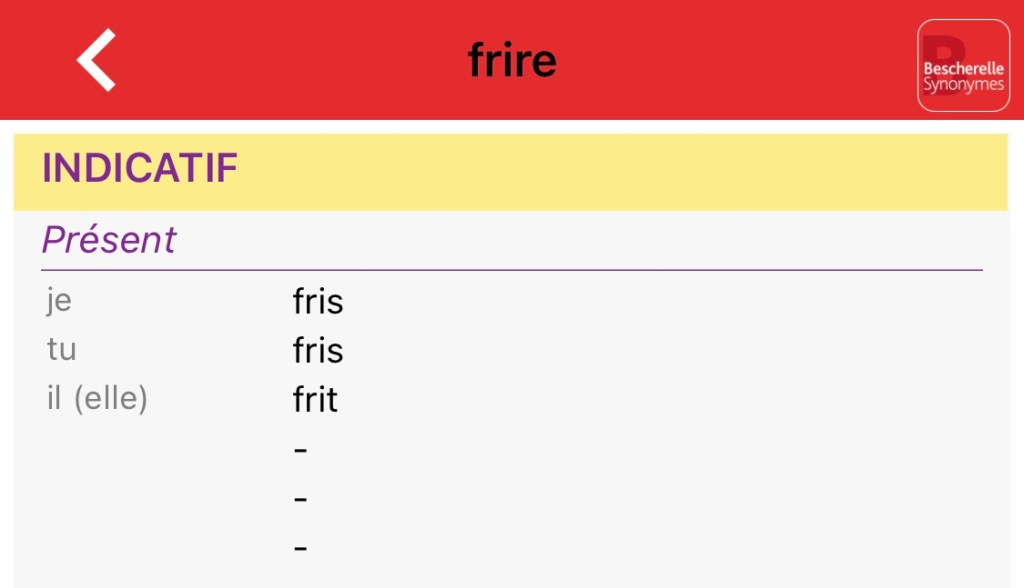
Task: Click red header bar left of "frire"
Action: pos(280,60)
